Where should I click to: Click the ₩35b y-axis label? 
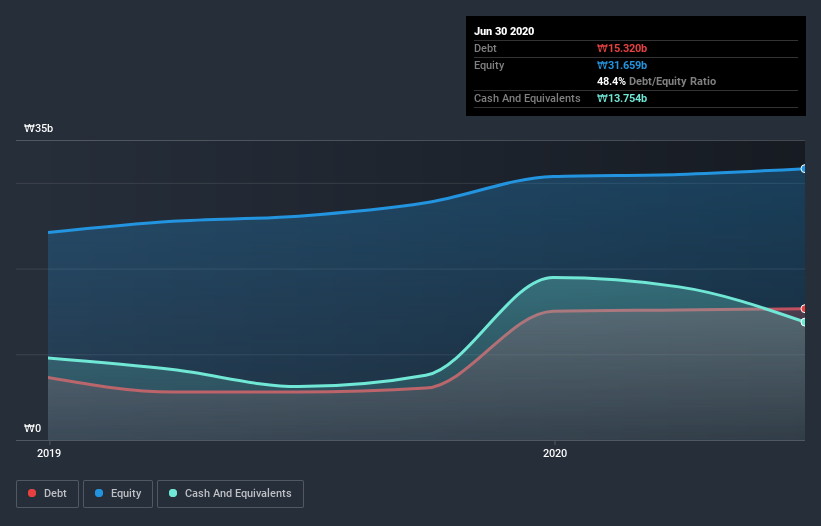tap(39, 129)
